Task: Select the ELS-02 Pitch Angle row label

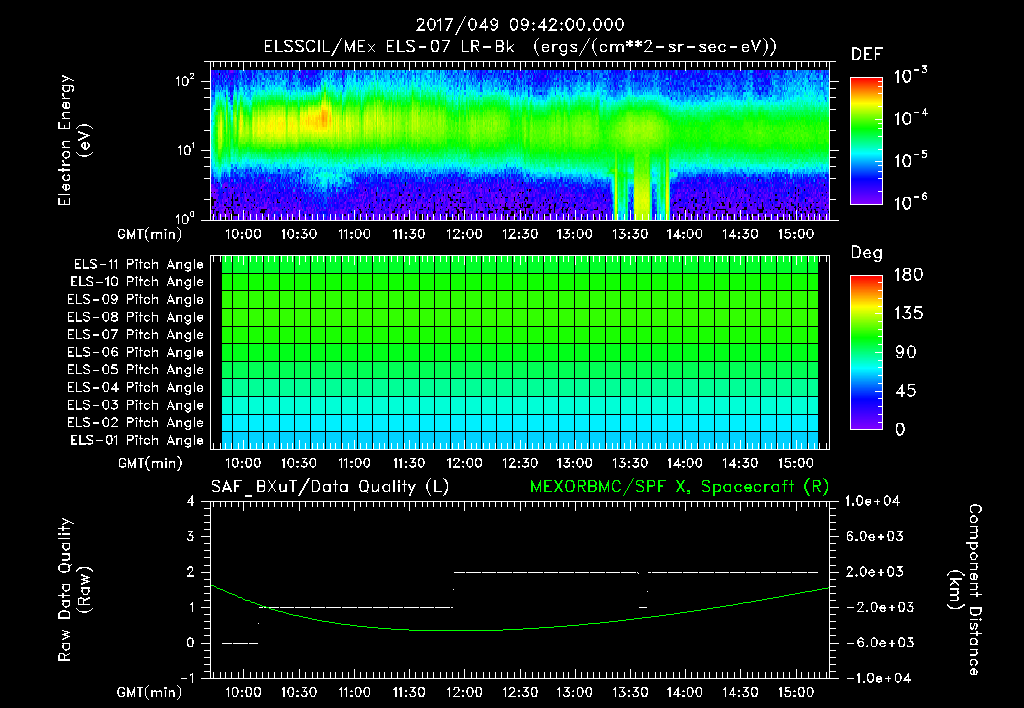Action: pos(136,423)
